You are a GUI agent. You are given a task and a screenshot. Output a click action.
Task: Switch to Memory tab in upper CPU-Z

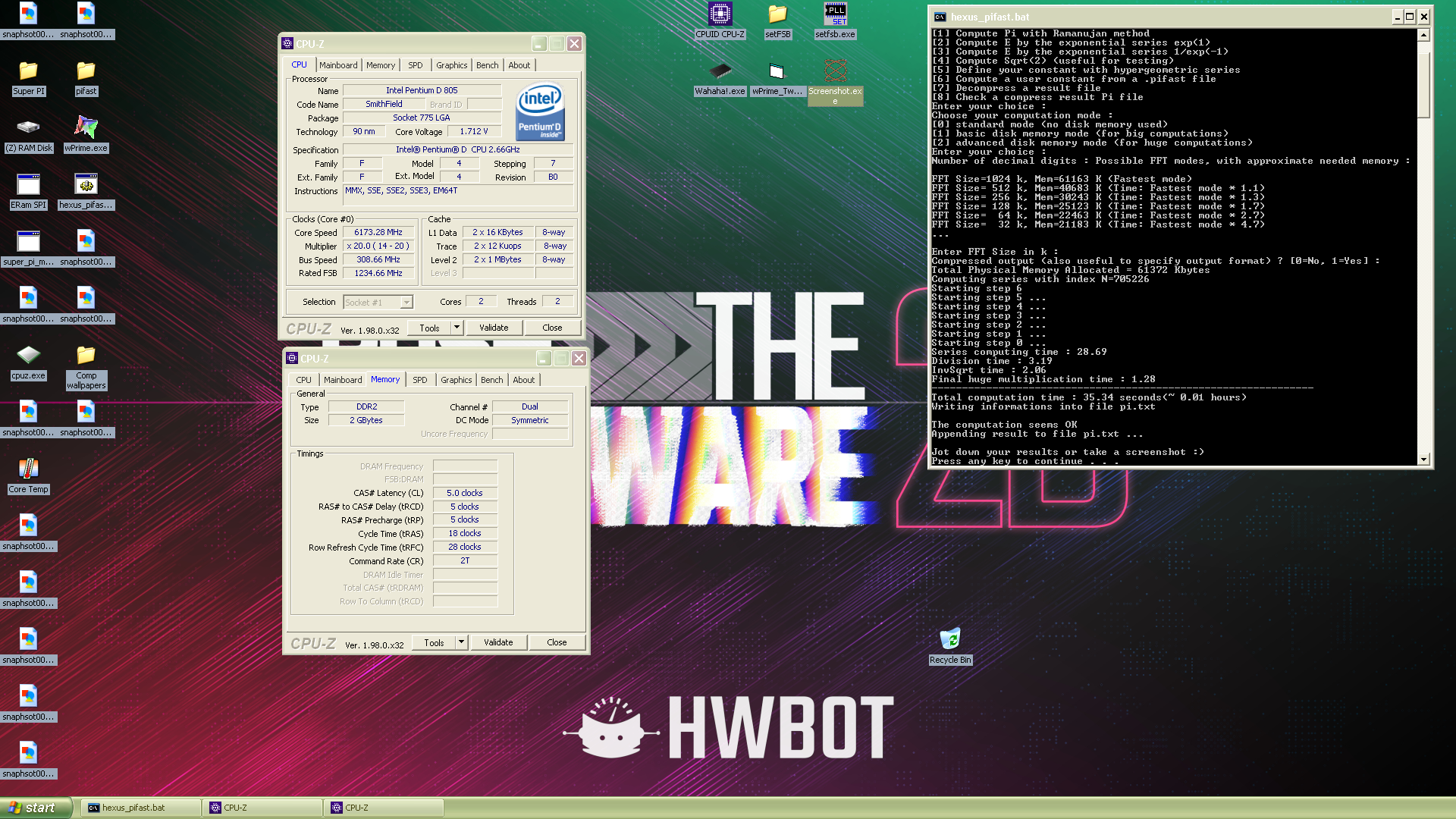381,65
